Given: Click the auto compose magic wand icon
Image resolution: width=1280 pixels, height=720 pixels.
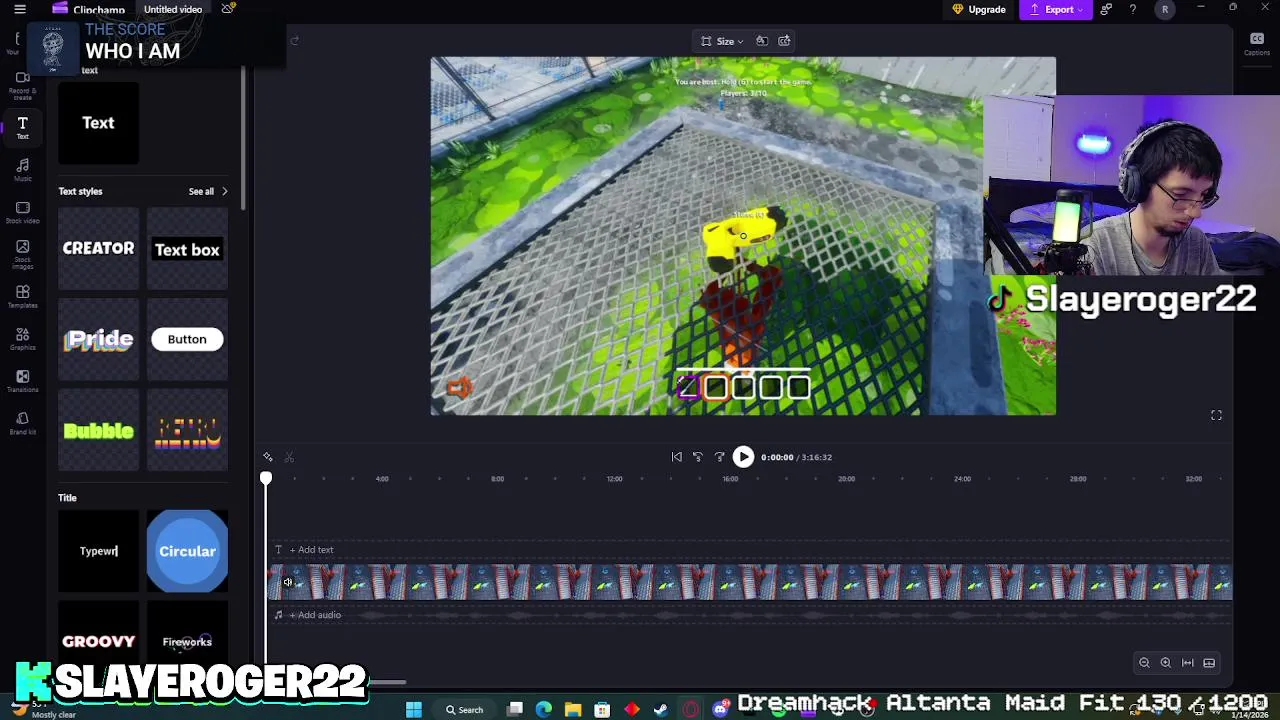Looking at the screenshot, I should tap(268, 457).
